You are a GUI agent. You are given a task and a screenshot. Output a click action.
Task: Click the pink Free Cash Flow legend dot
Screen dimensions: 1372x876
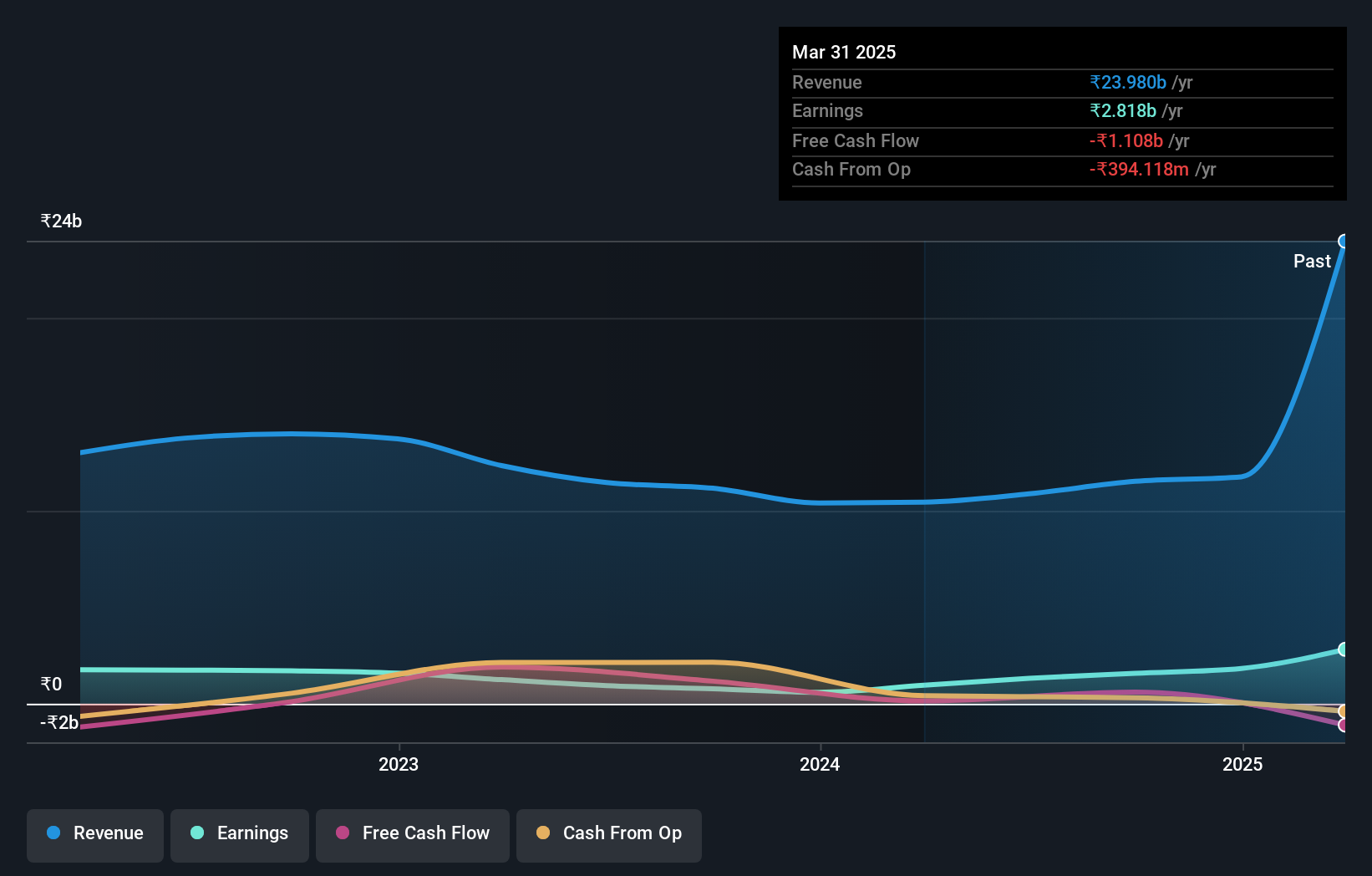point(343,833)
